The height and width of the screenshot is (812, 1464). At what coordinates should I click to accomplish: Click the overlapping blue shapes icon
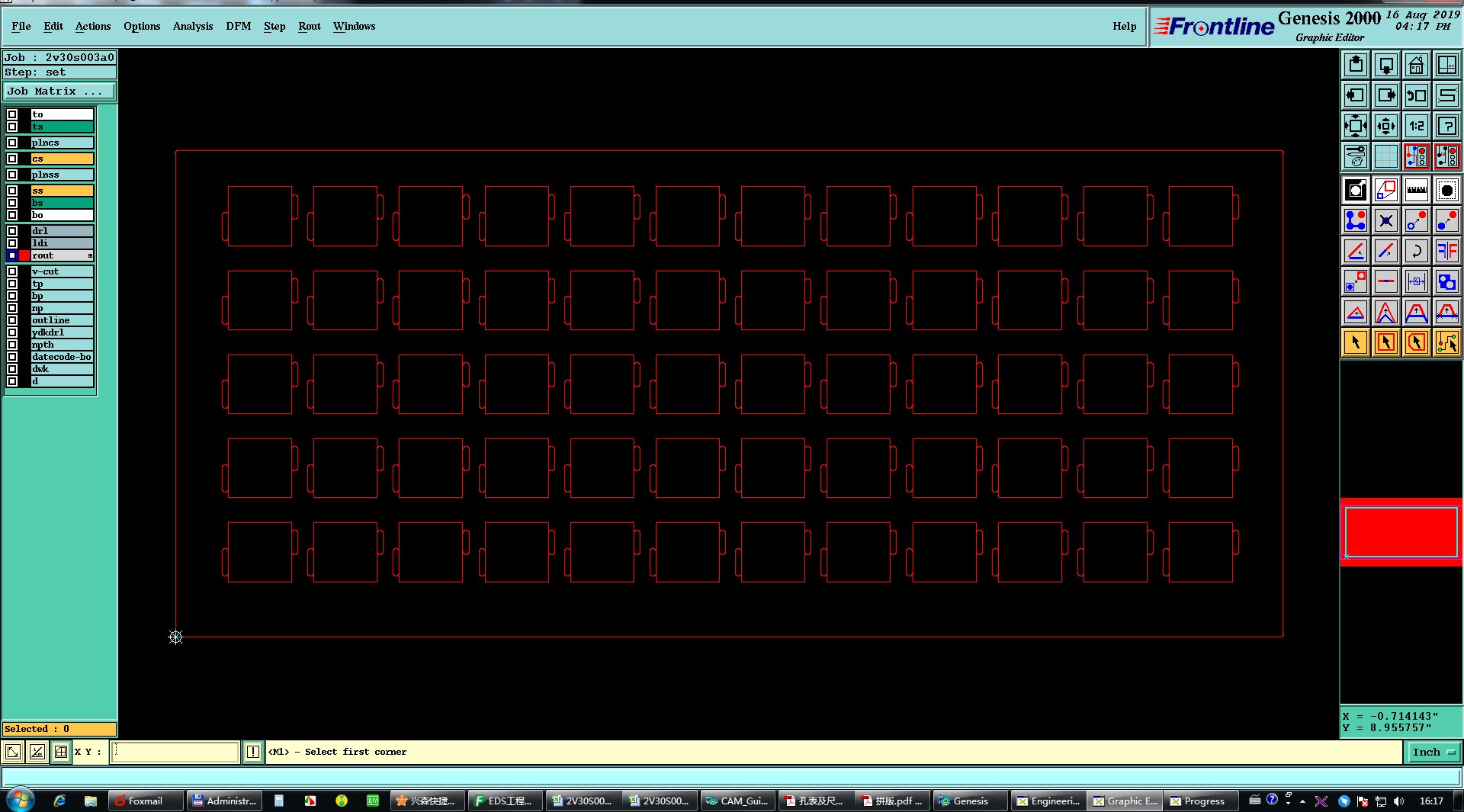tap(1447, 281)
